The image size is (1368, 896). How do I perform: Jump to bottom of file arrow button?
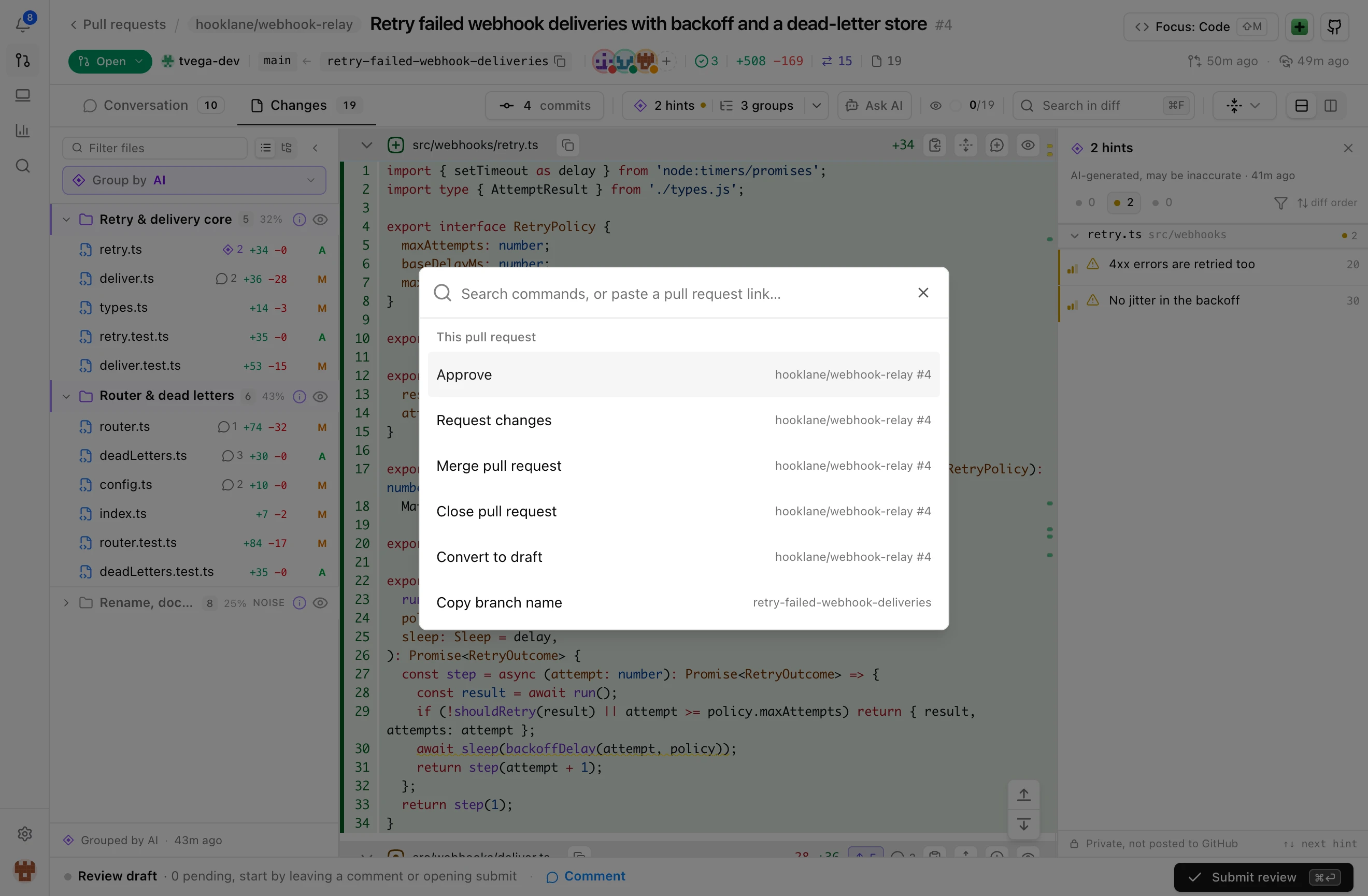tap(1024, 824)
